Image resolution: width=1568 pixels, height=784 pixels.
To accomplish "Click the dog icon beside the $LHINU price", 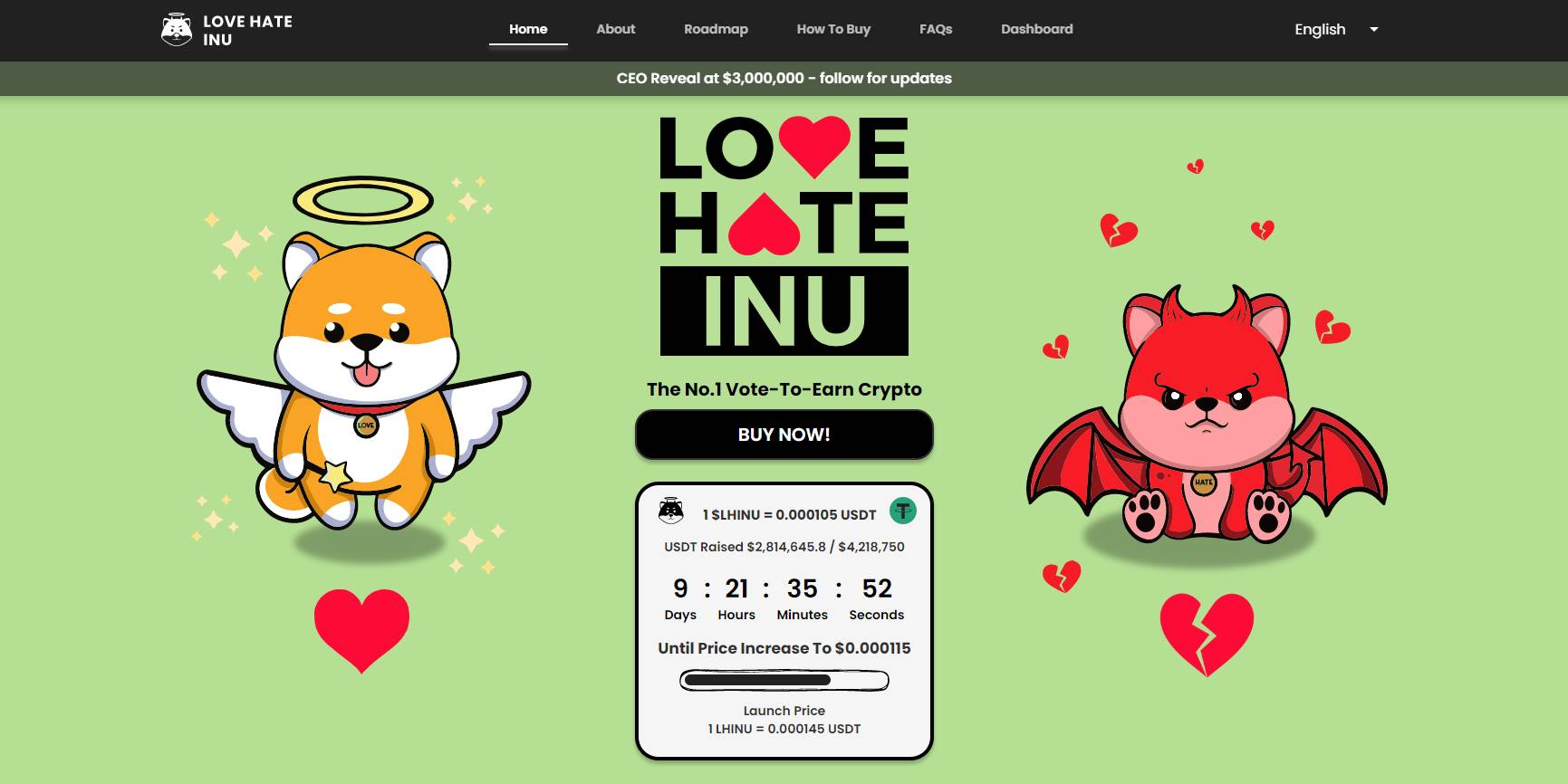I will 671,511.
